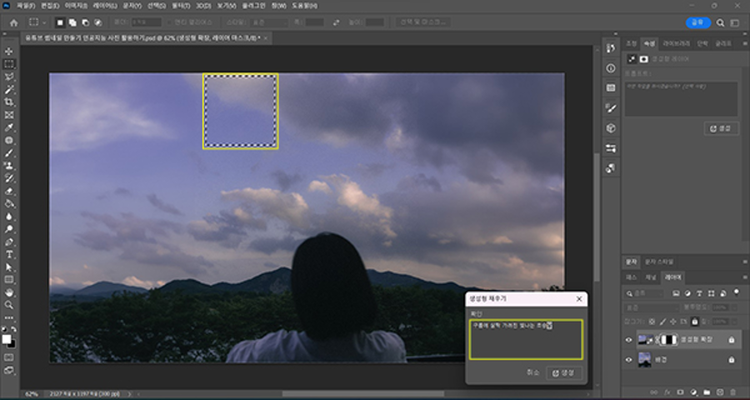This screenshot has height=400, width=750.
Task: Select the Pen tool
Action: click(x=9, y=242)
